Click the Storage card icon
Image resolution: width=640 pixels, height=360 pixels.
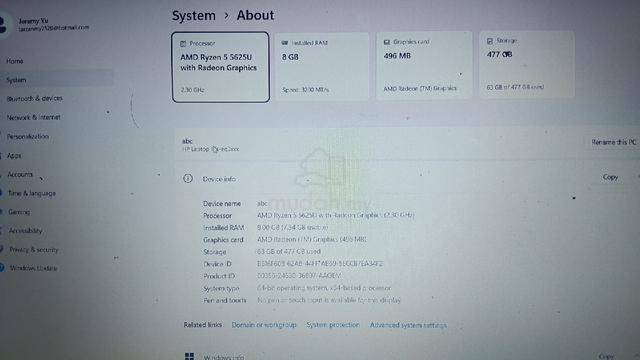[490, 41]
